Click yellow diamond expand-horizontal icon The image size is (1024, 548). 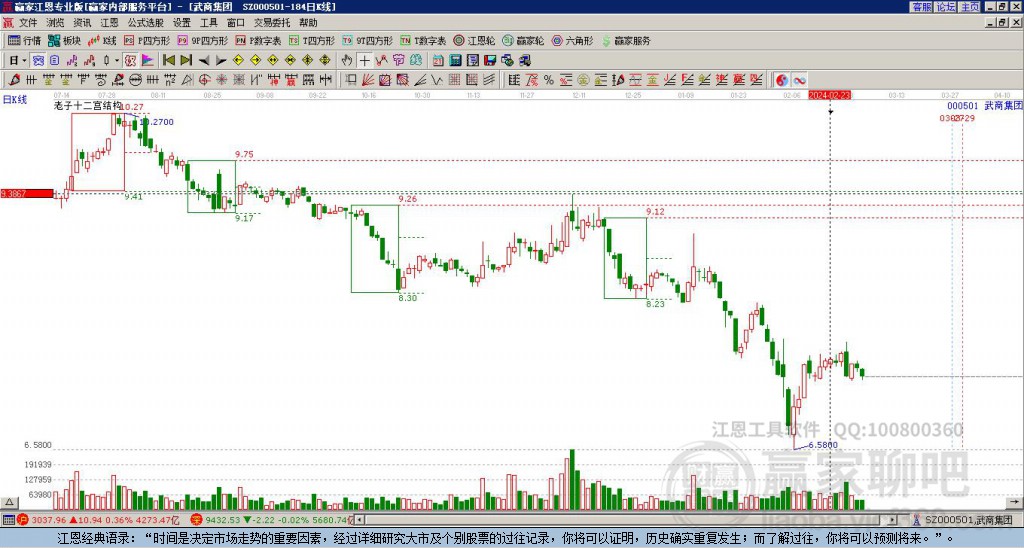coord(273,60)
